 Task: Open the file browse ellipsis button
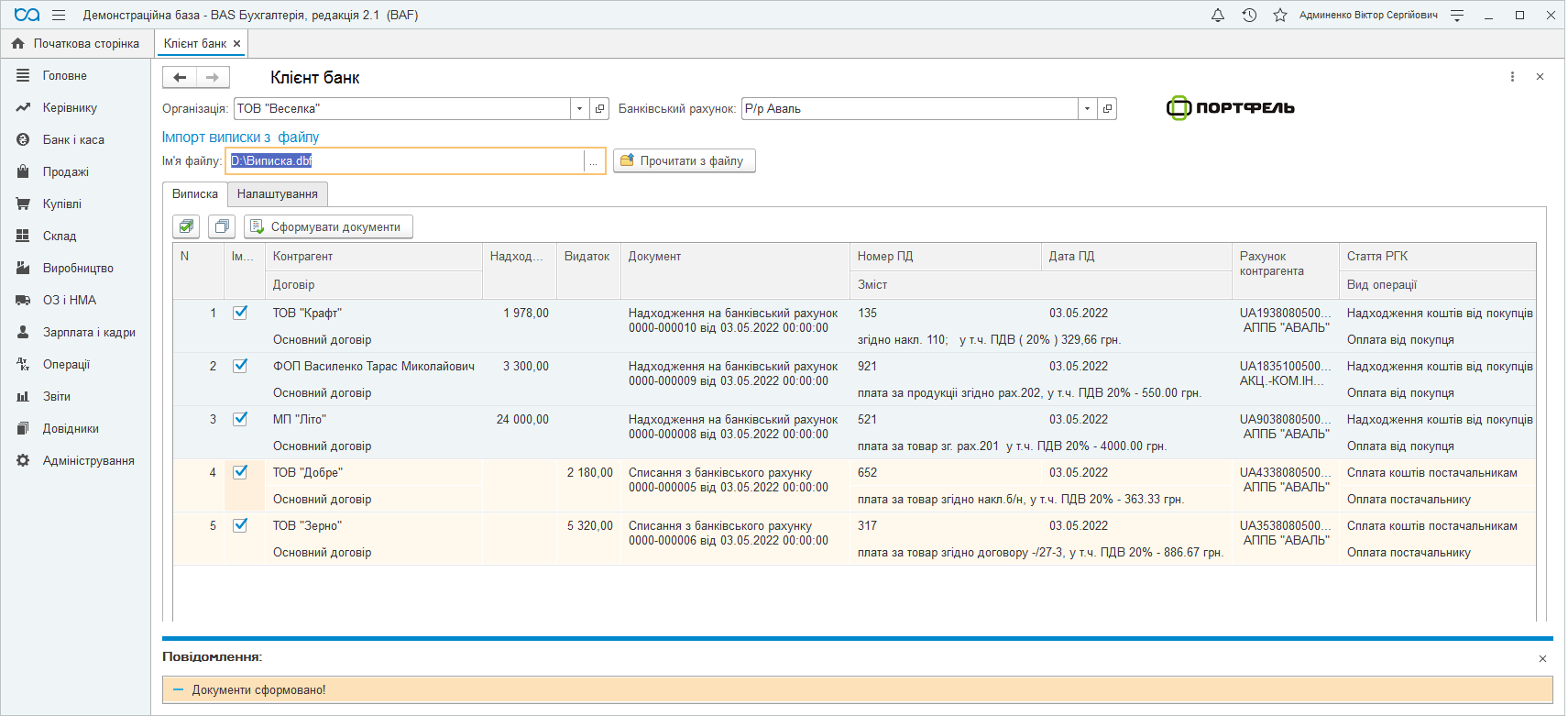pyautogui.click(x=594, y=161)
